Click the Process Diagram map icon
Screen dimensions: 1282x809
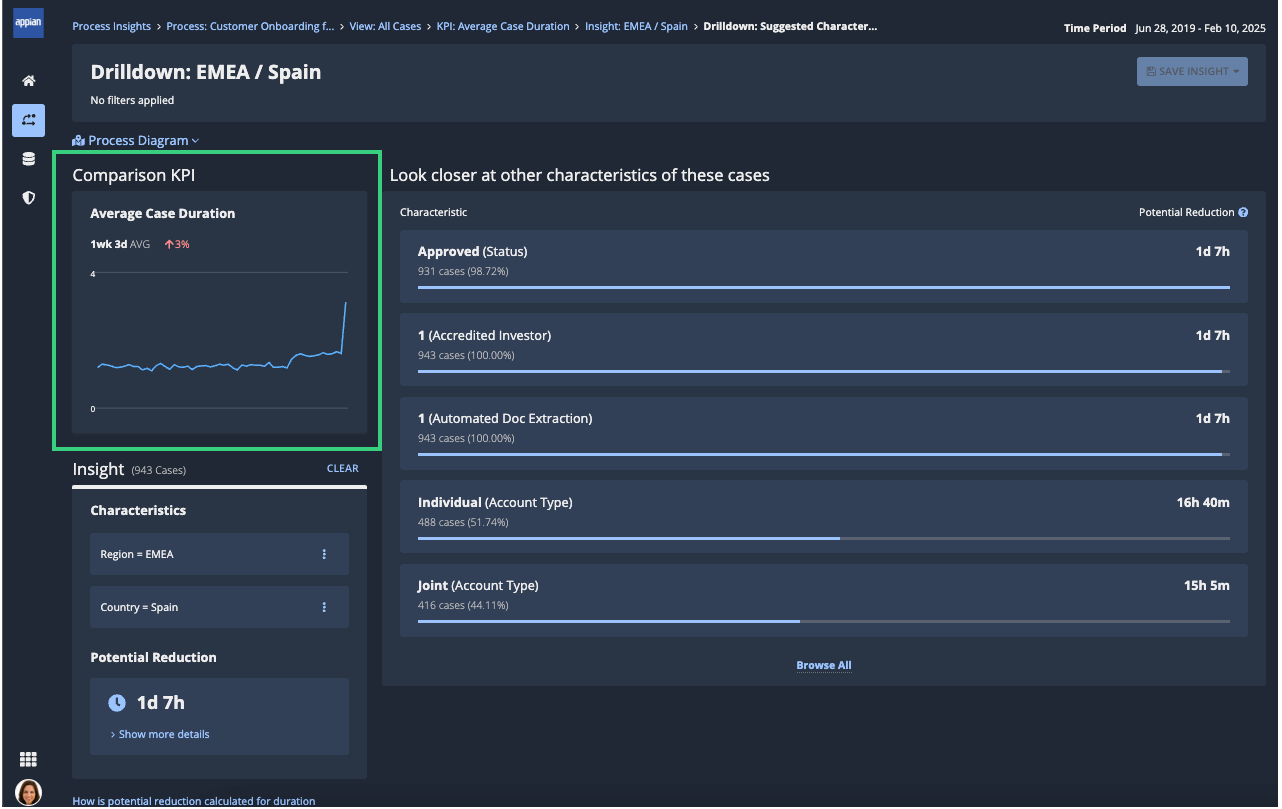coord(79,141)
